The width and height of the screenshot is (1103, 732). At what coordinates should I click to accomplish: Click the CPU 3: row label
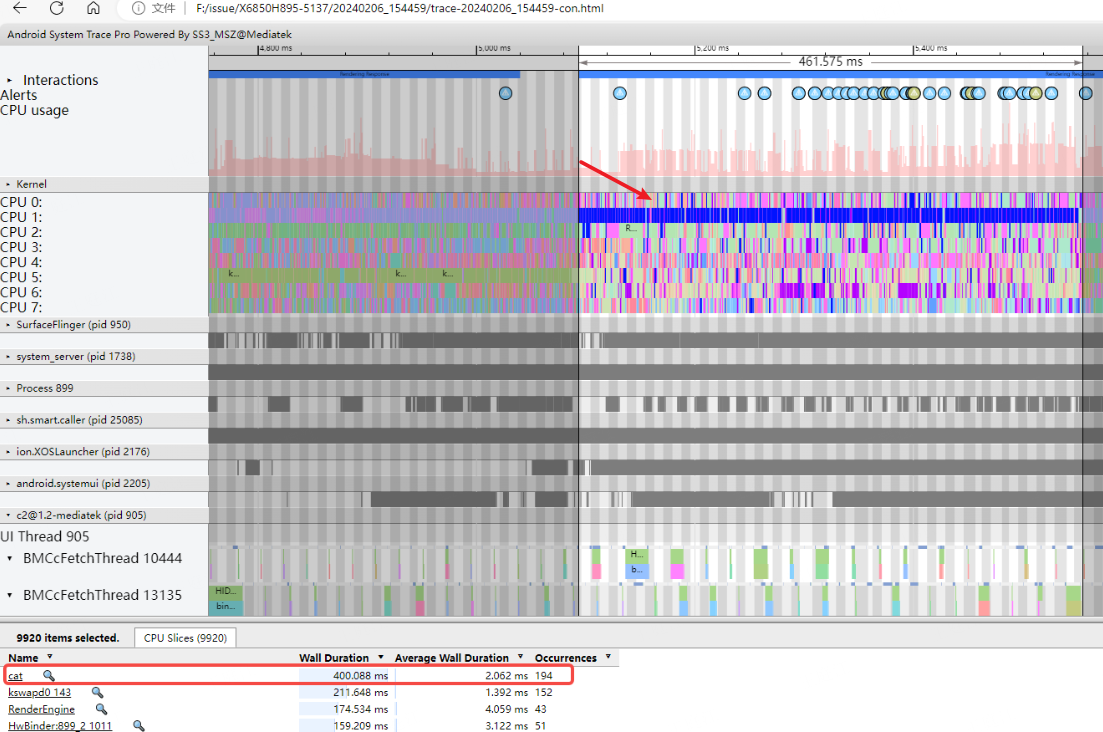(x=21, y=248)
